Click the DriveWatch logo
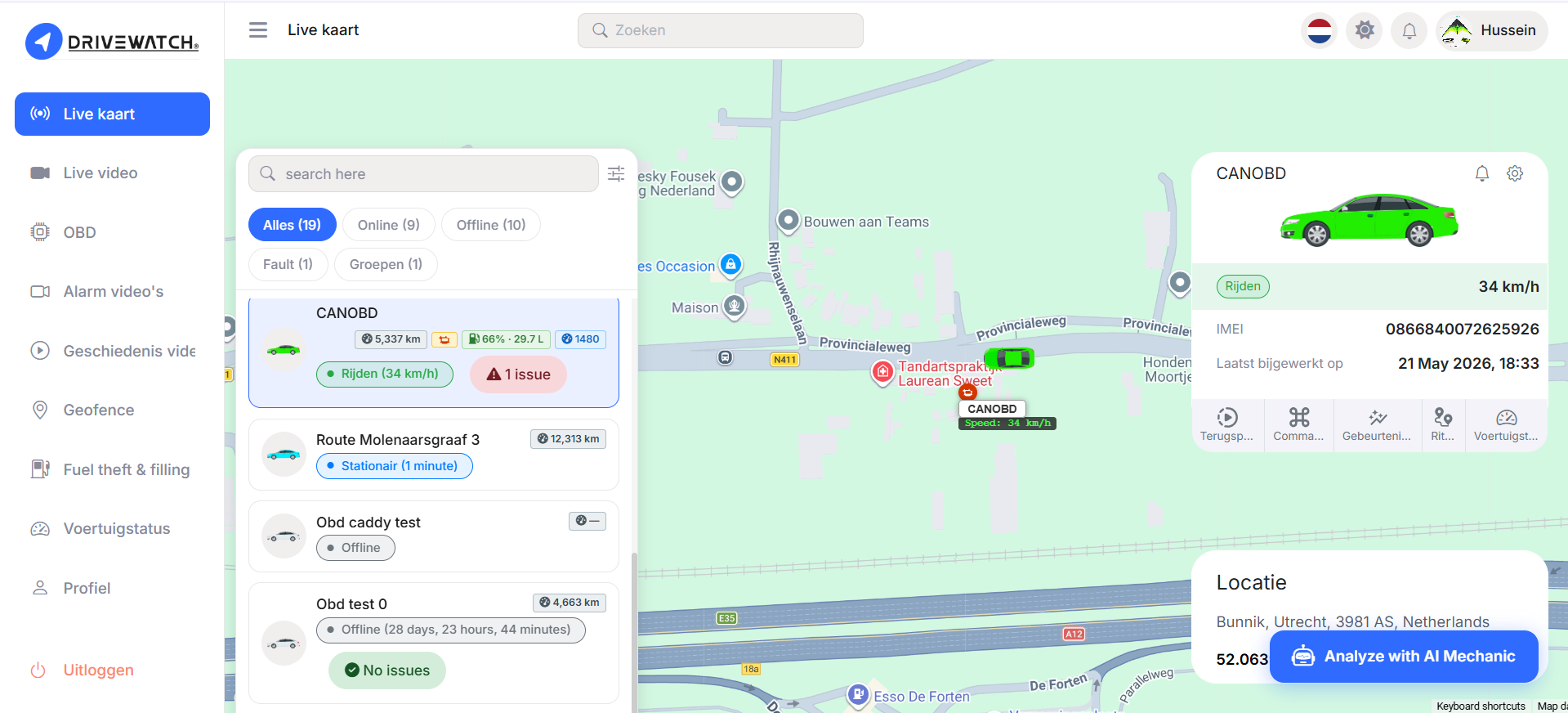The image size is (1568, 713). click(x=112, y=41)
